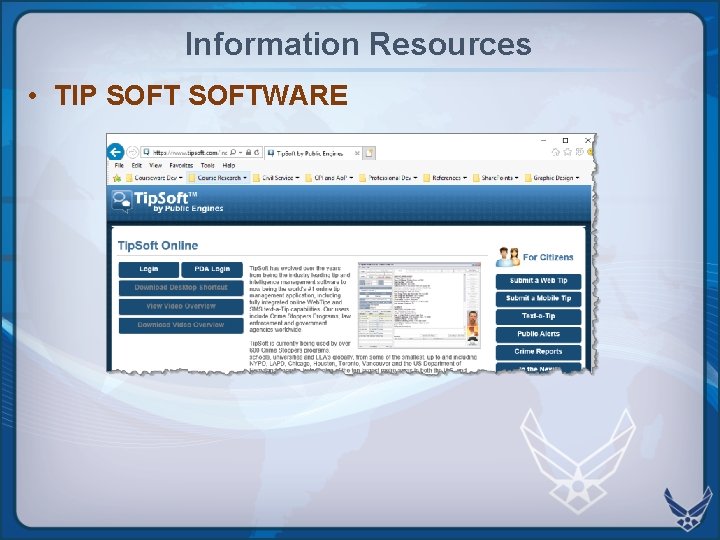The image size is (720, 540).
Task: Expand the SharePoints favorites folder
Action: coord(496,178)
